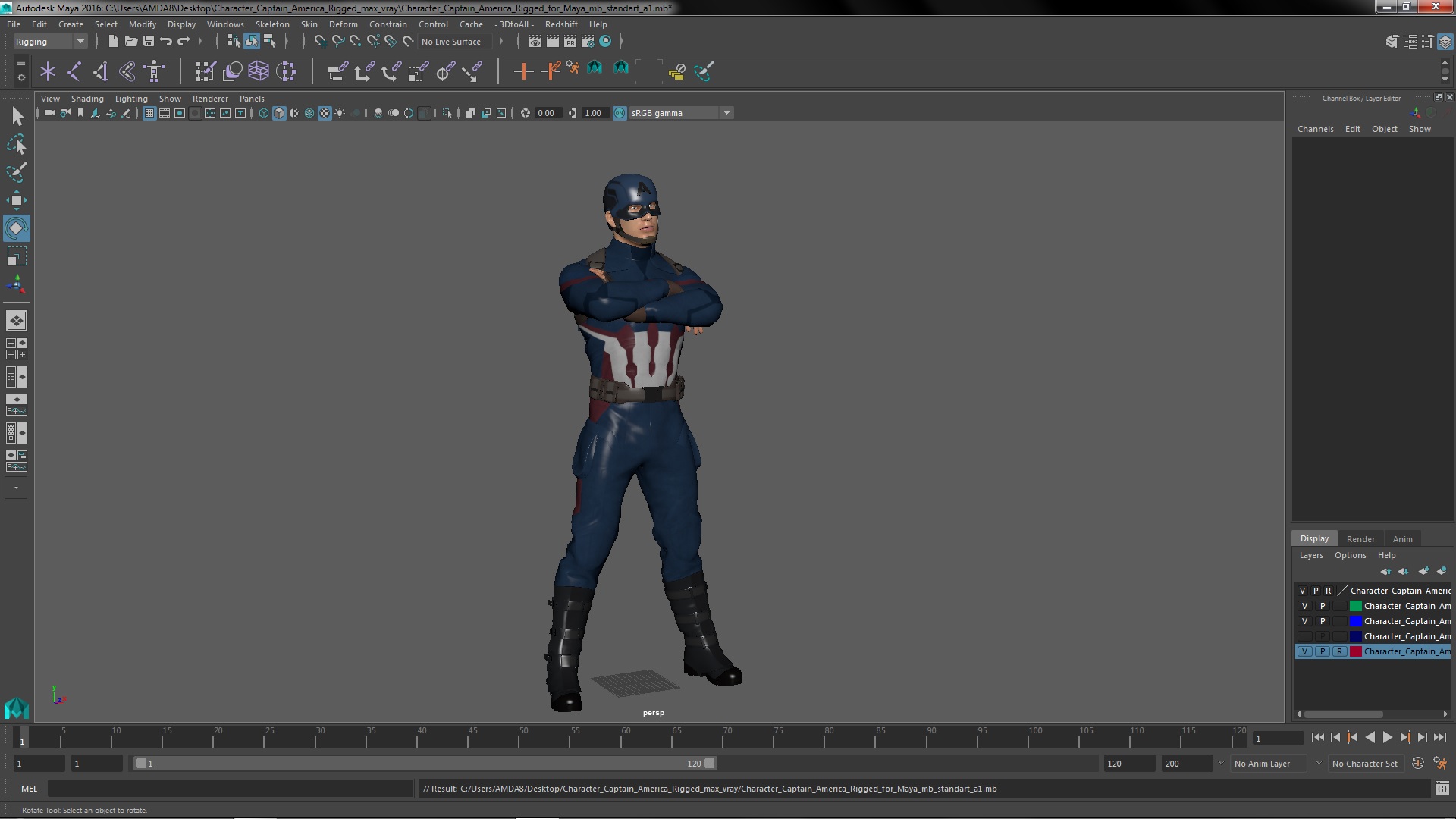
Task: Open viewport Lighting menu
Action: coord(131,99)
